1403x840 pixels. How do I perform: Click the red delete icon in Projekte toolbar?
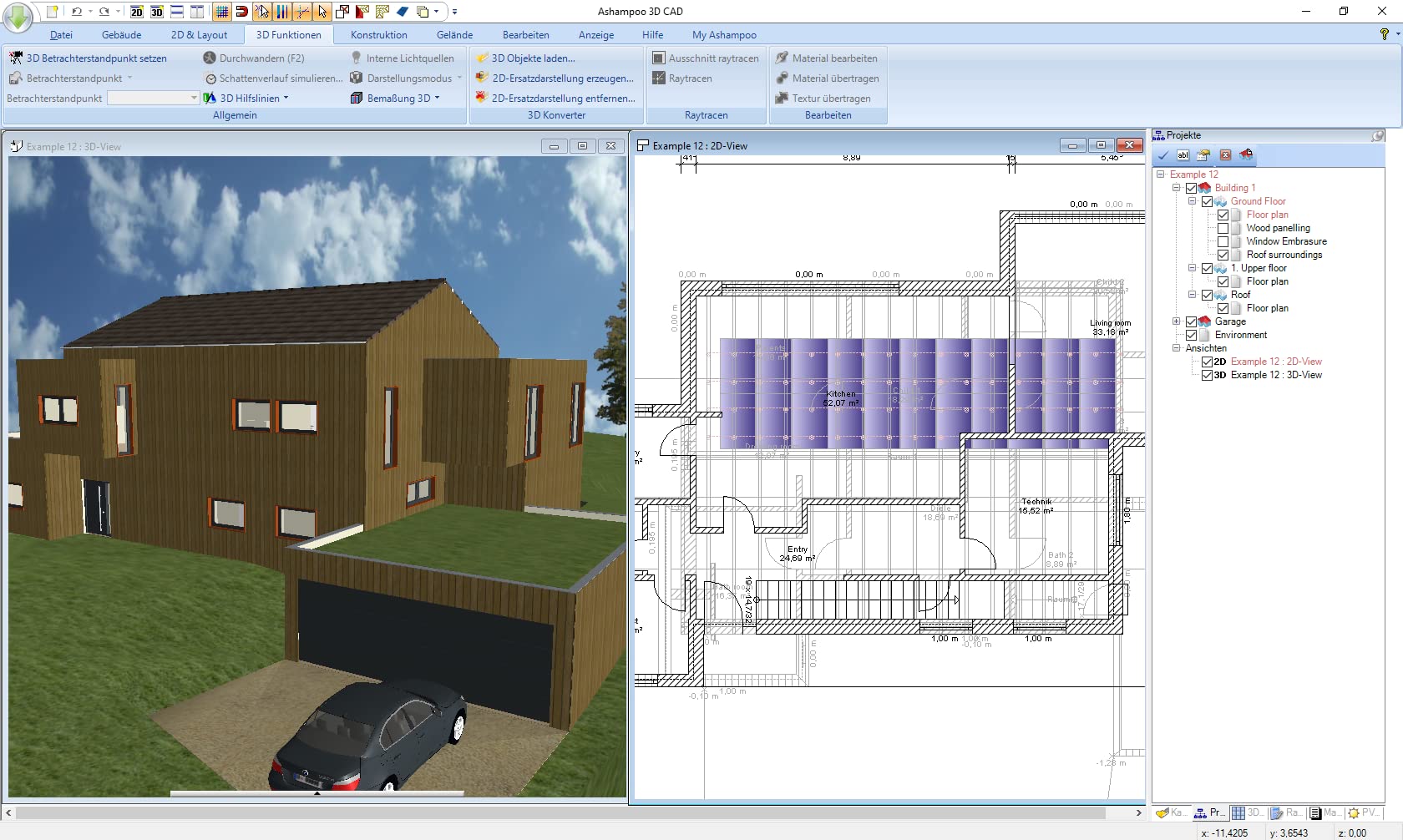[x=1225, y=155]
